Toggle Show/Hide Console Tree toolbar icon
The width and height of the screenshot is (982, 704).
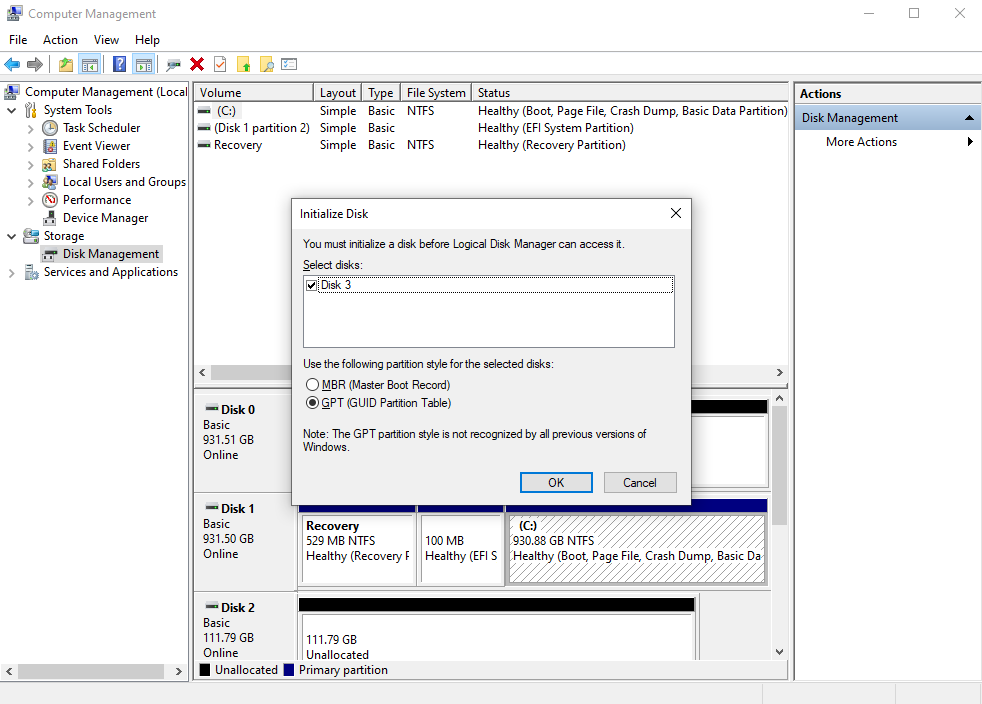[x=90, y=64]
